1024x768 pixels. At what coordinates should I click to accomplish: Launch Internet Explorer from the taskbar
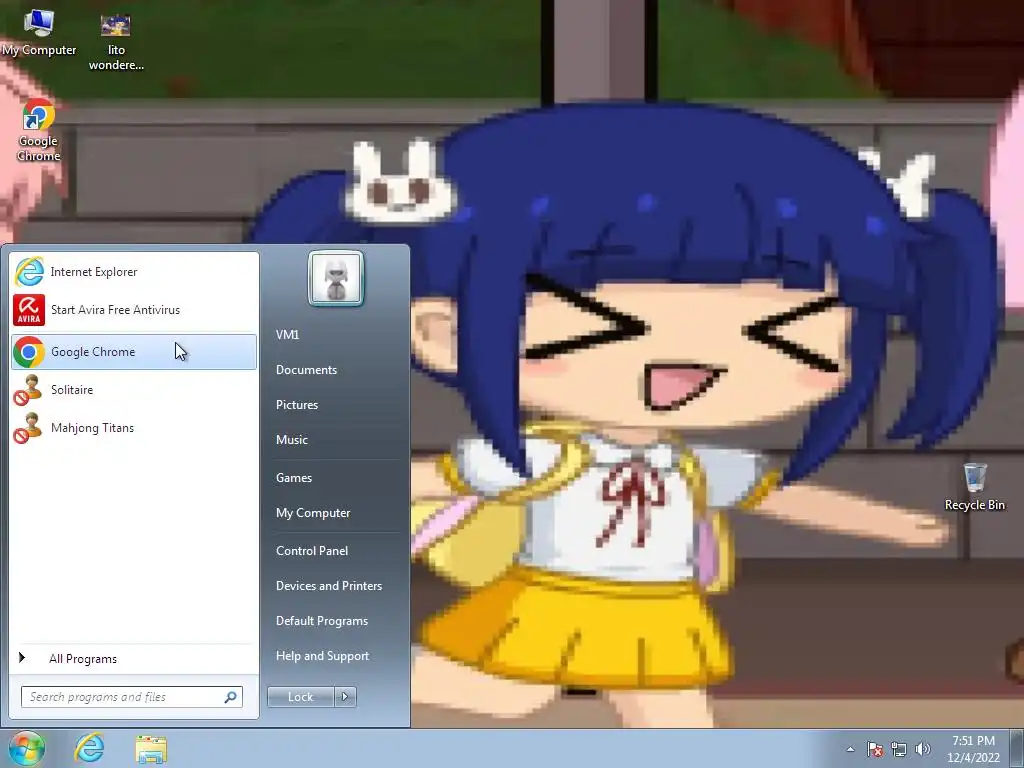coord(89,748)
